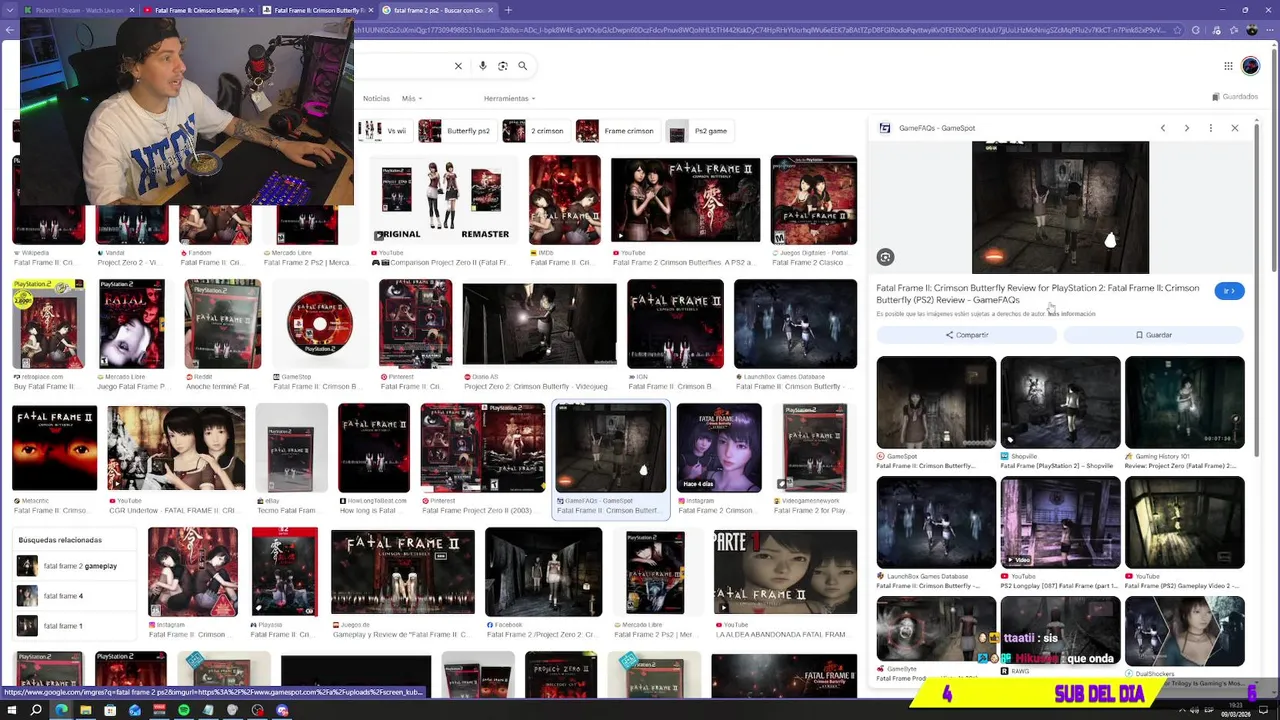Select the Frame crimson suggestion chip
This screenshot has width=1280, height=720.
[x=617, y=131]
